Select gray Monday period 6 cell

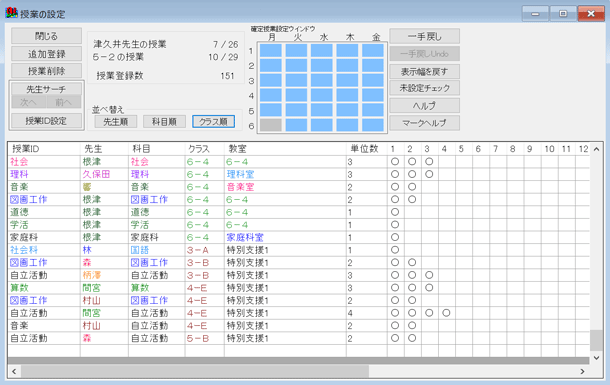(x=271, y=125)
